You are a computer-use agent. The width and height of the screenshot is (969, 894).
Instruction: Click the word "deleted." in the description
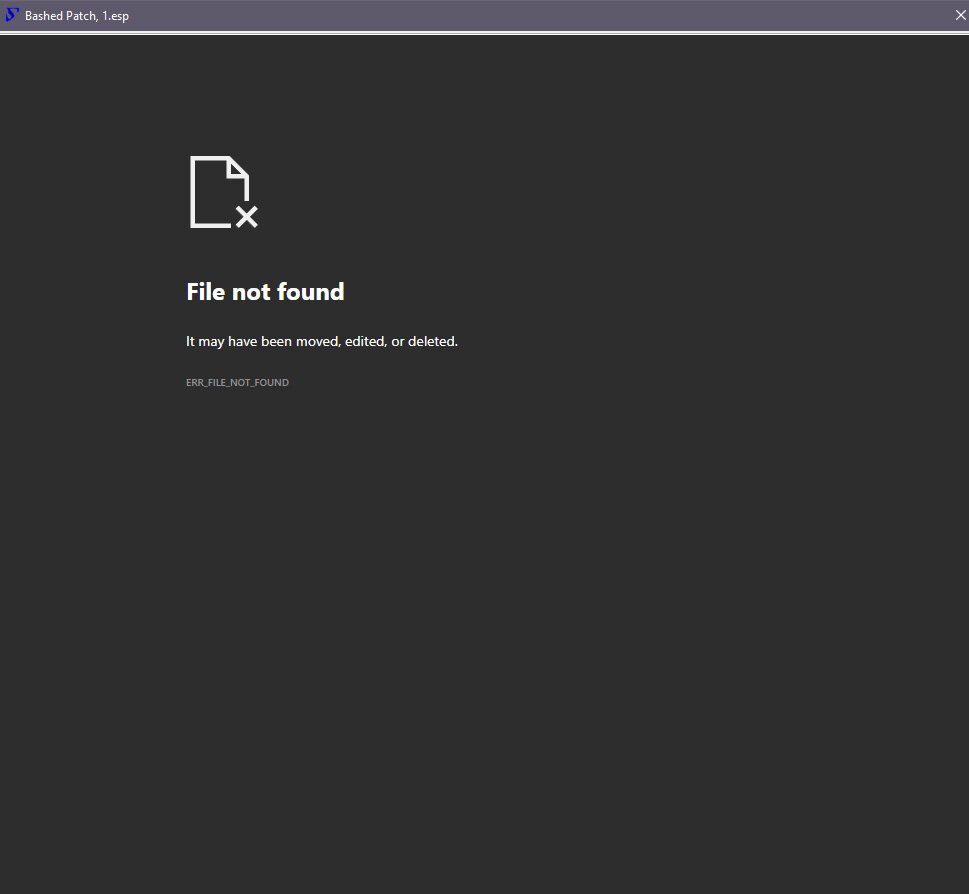point(433,342)
